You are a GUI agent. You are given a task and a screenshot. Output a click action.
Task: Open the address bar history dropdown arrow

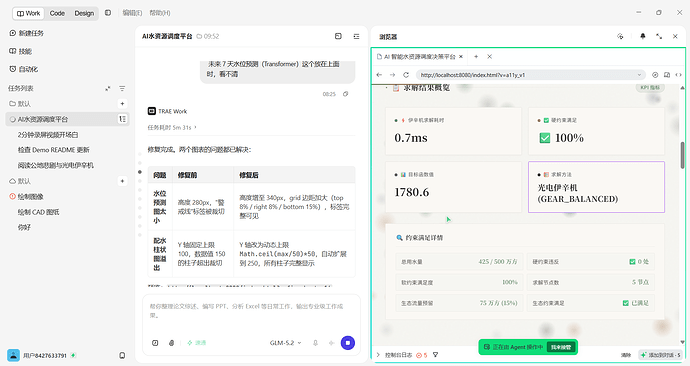click(x=639, y=75)
